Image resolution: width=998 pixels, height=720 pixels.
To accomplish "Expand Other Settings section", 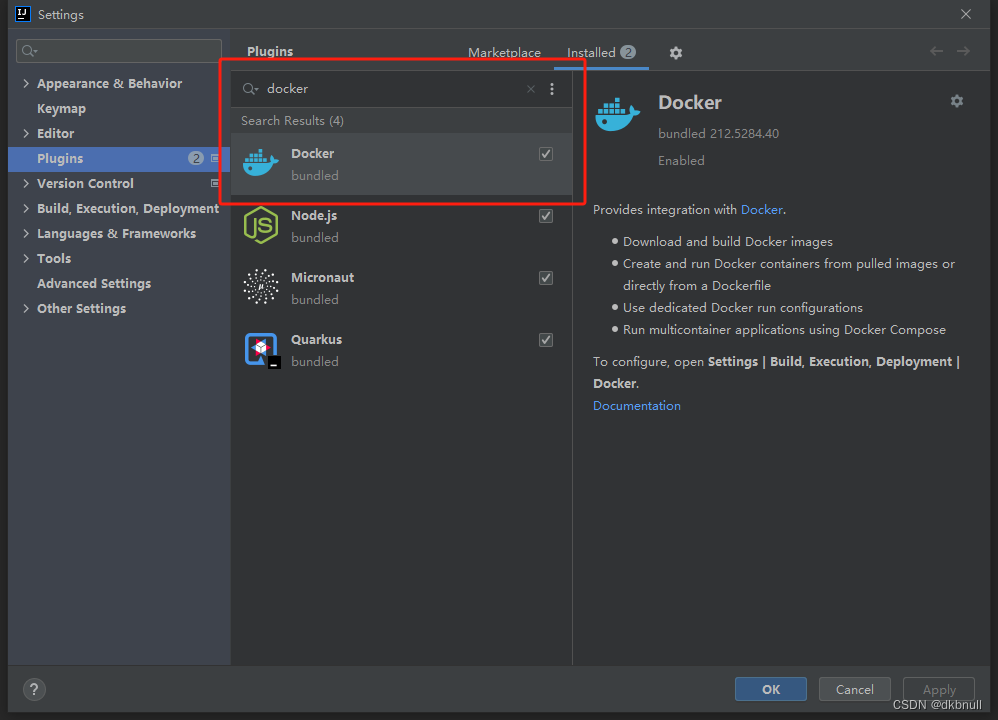I will pos(26,308).
